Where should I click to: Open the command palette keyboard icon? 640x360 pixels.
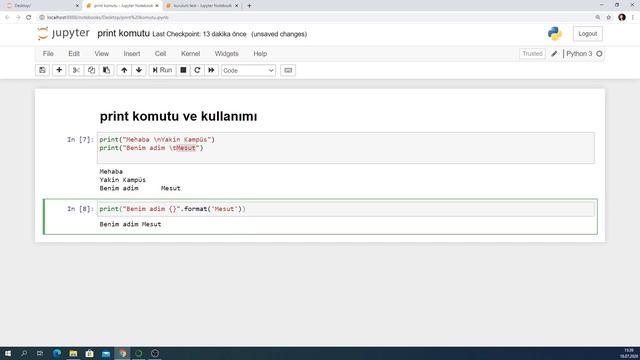click(288, 70)
